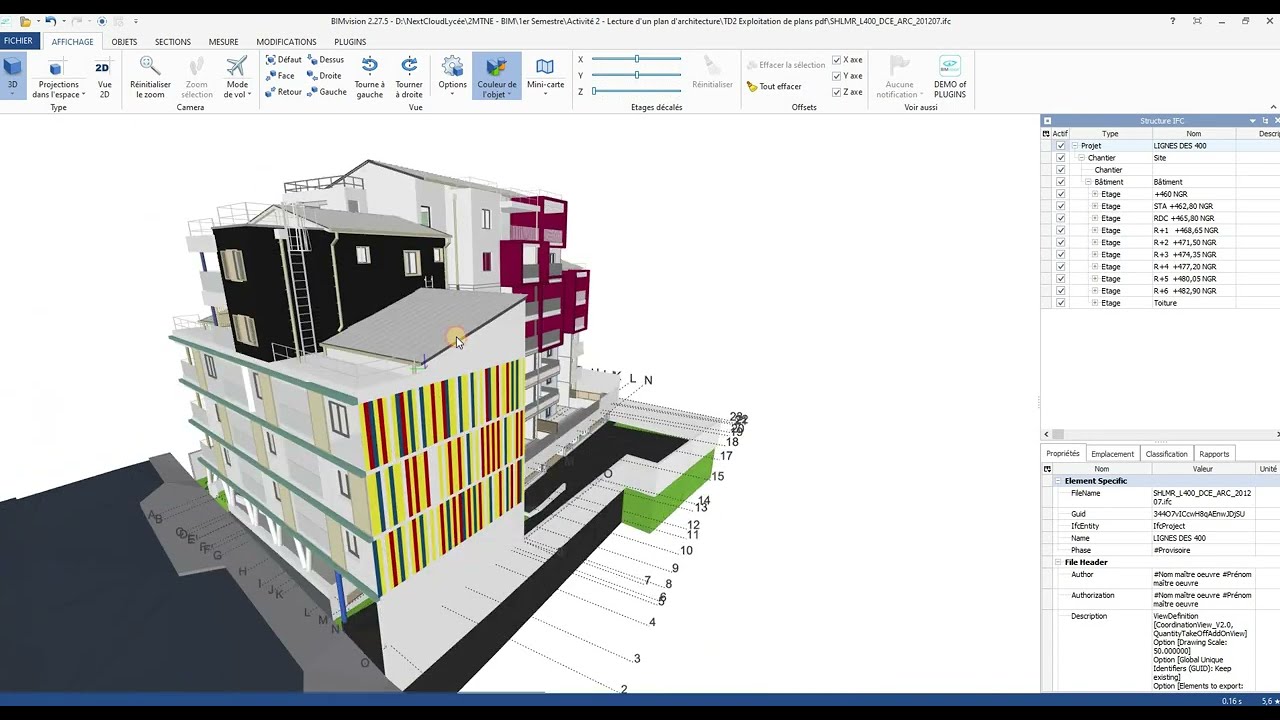
Task: Set view to Gauche
Action: [327, 92]
